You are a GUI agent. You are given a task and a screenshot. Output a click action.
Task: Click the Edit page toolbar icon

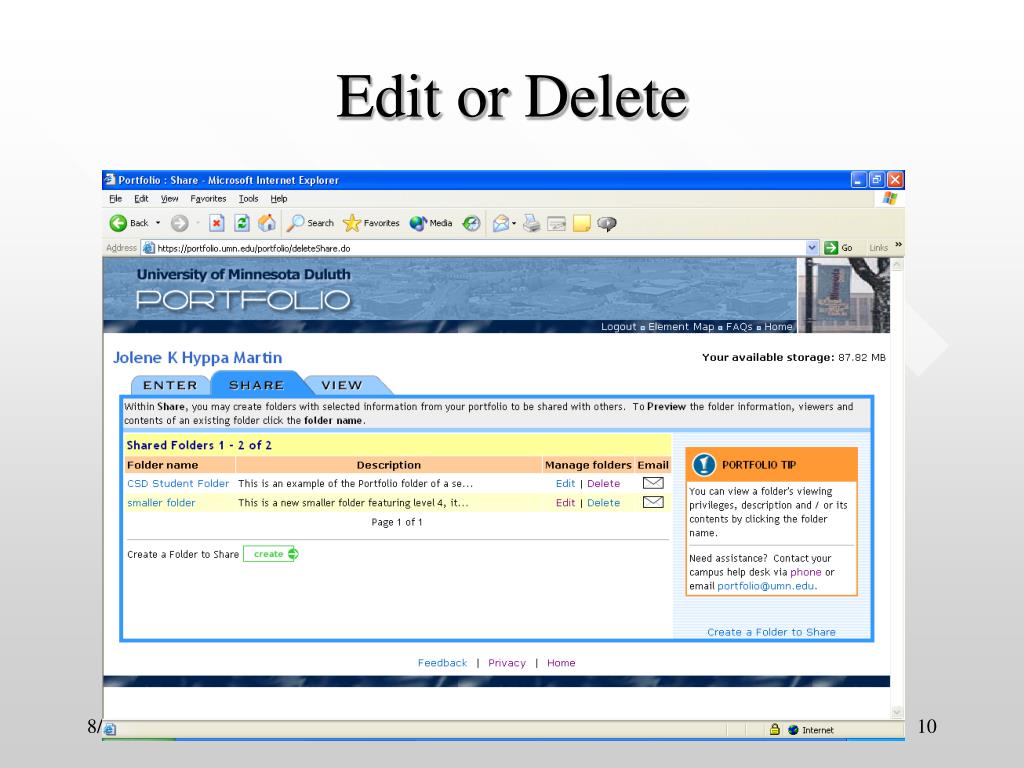pyautogui.click(x=556, y=224)
